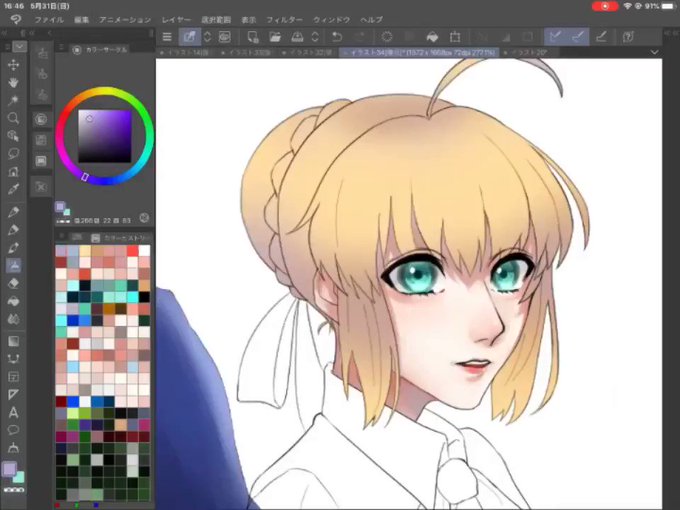Toggle the highlighted Clip Studio button in command bar
The image size is (680, 510).
point(190,37)
